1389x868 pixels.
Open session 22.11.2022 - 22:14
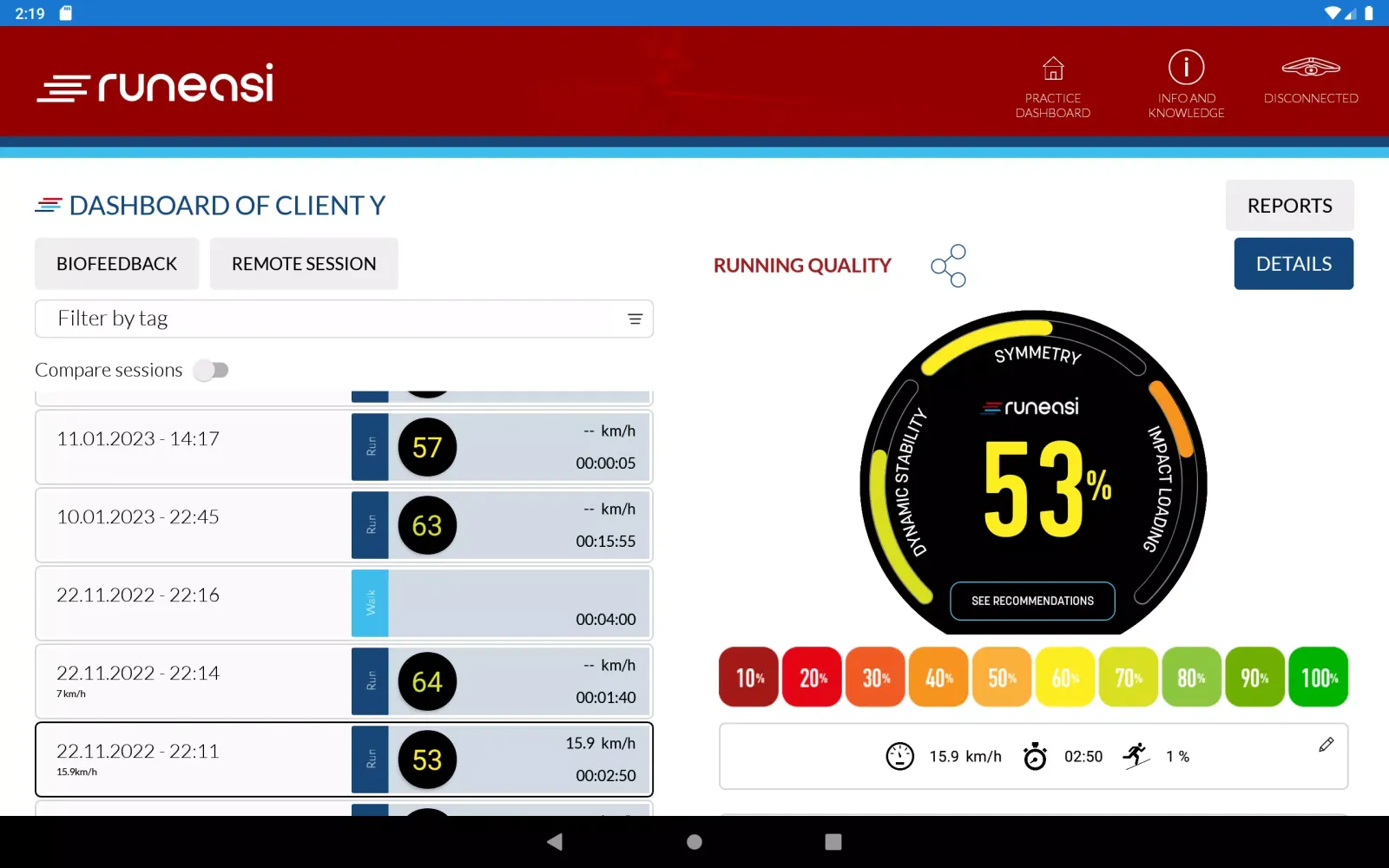(344, 681)
